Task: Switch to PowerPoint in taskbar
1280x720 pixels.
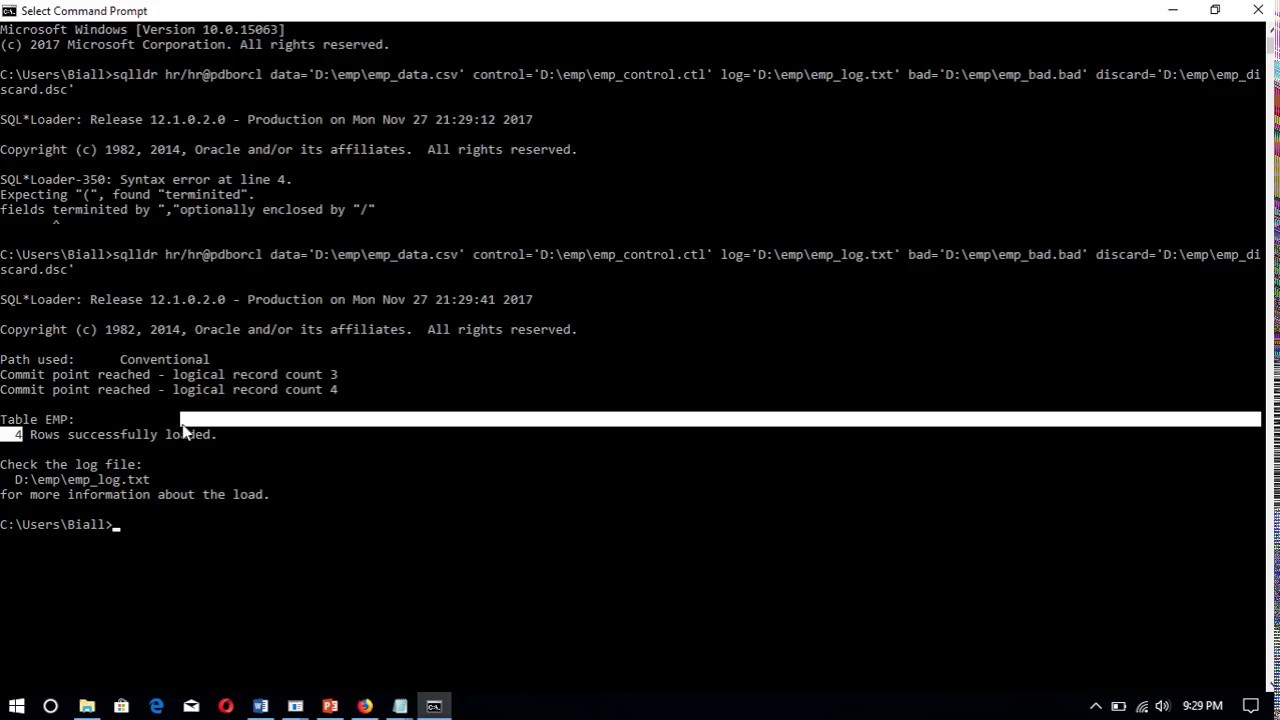Action: point(330,706)
